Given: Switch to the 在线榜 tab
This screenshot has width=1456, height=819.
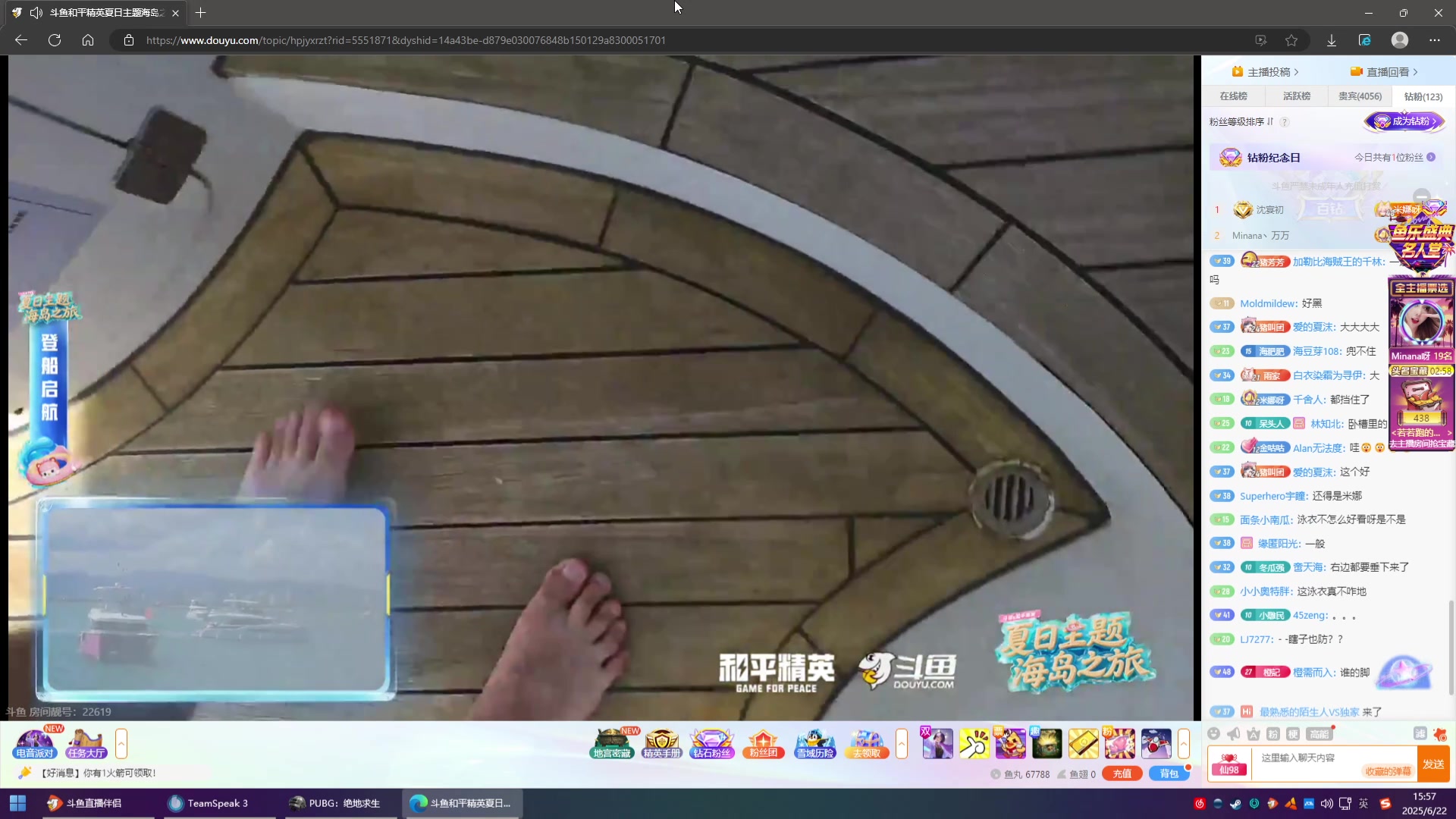Looking at the screenshot, I should 1233,96.
